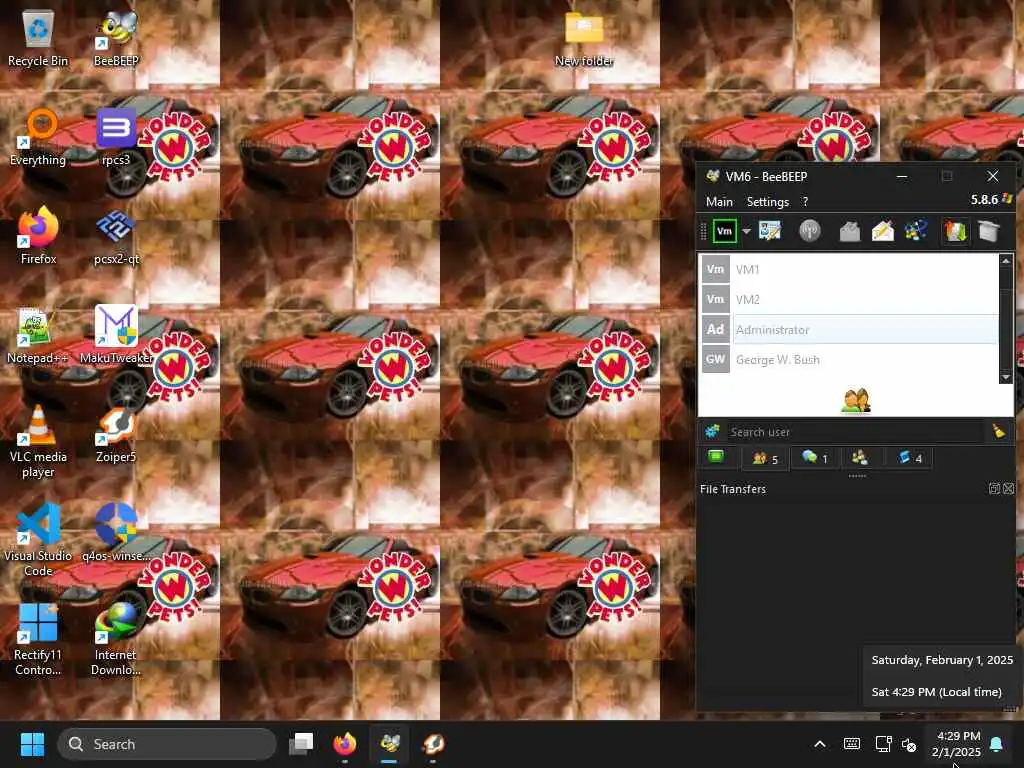This screenshot has width=1024, height=768.
Task: Select the Everything desktop shortcut
Action: tap(38, 137)
